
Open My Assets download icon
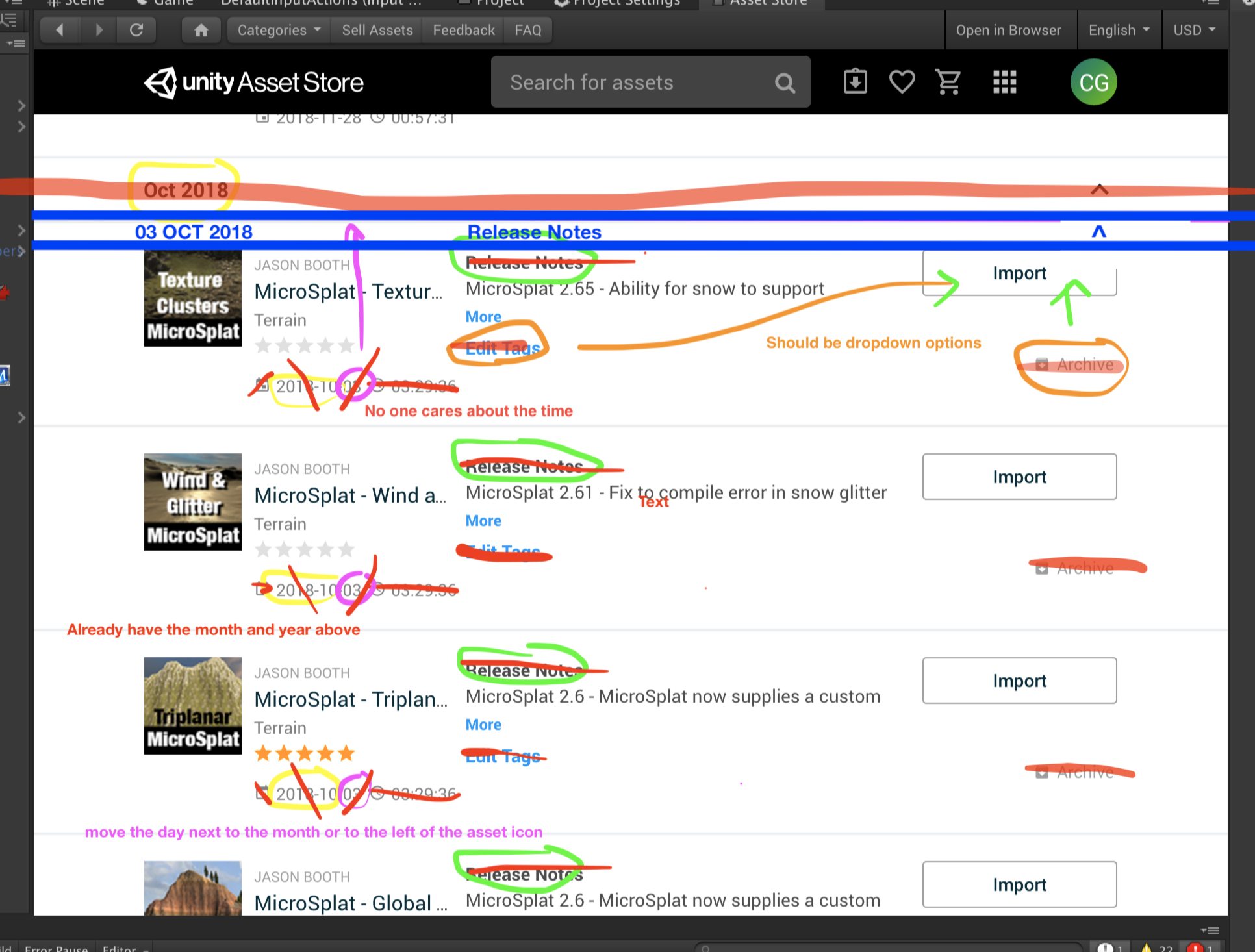[x=855, y=82]
